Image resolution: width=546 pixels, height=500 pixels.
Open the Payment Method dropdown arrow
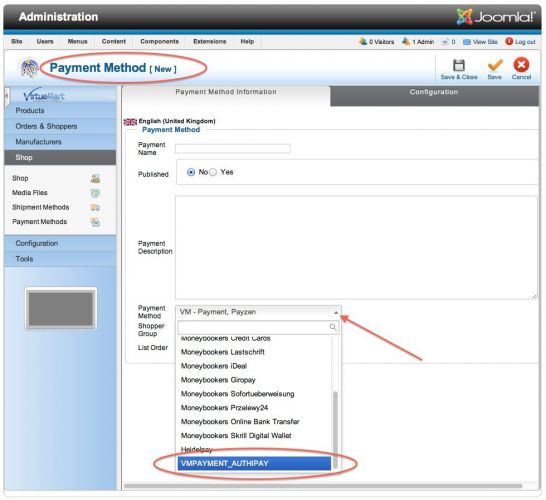coord(336,312)
